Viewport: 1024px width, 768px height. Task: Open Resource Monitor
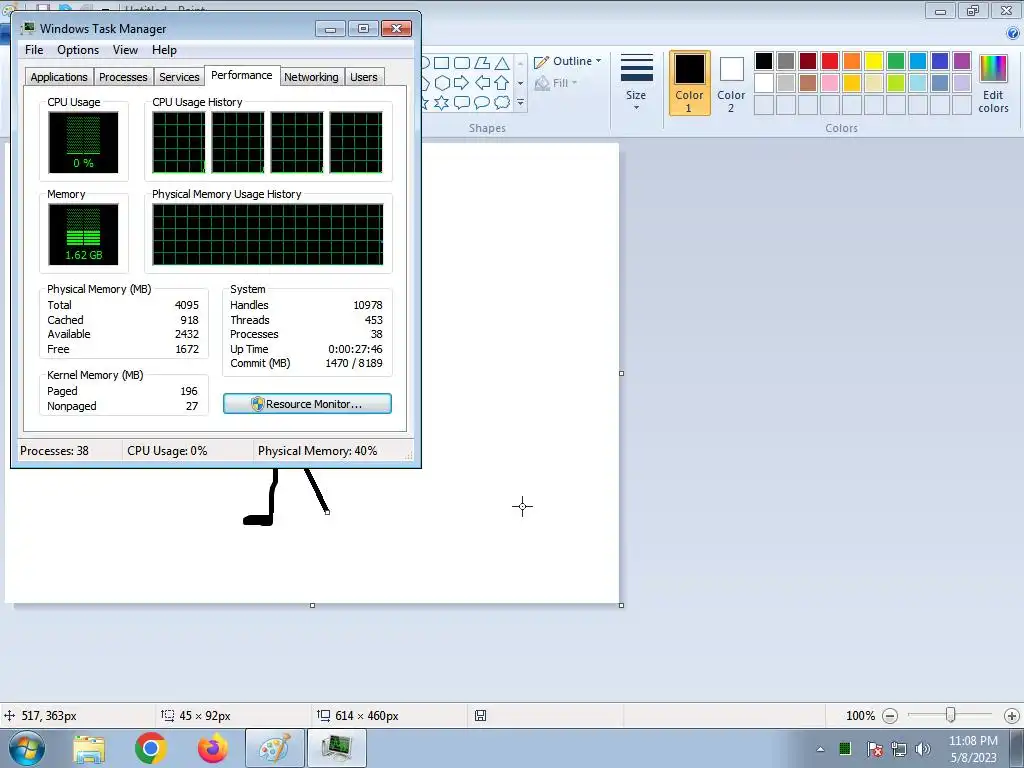[307, 404]
